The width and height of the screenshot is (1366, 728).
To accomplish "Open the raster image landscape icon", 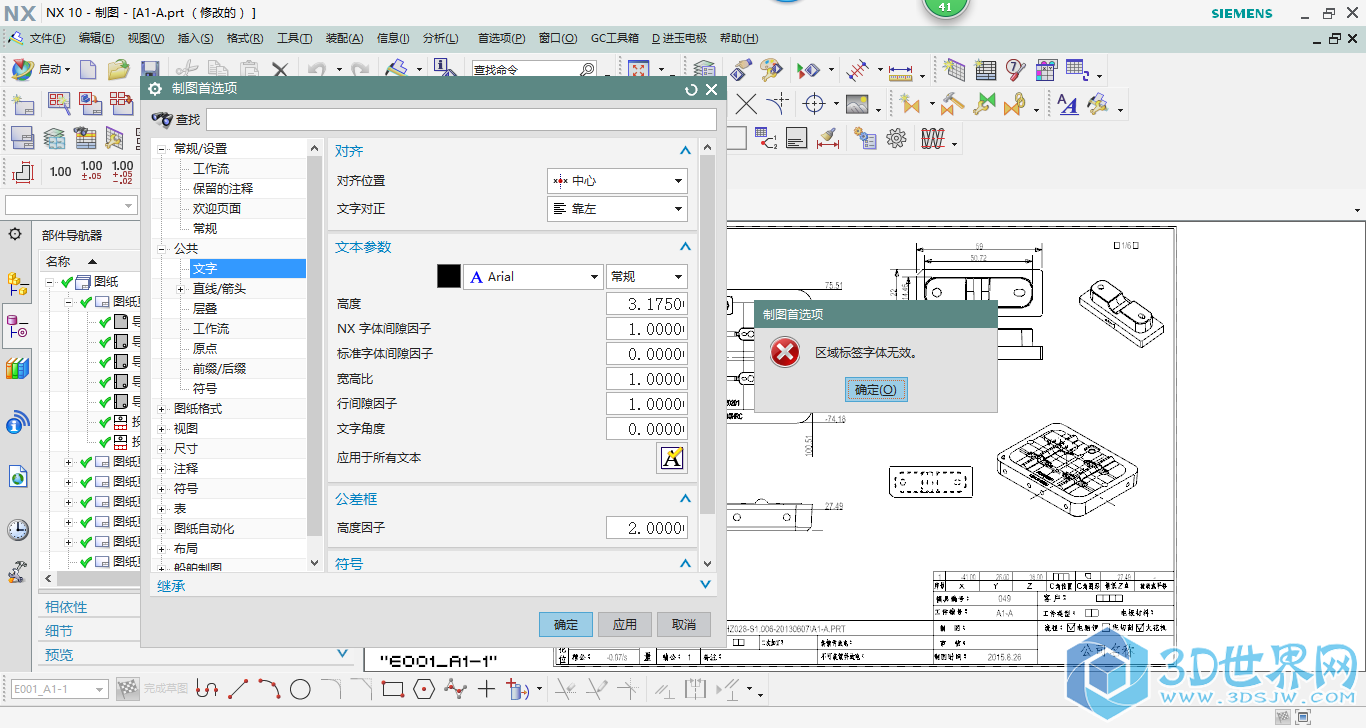I will (857, 104).
